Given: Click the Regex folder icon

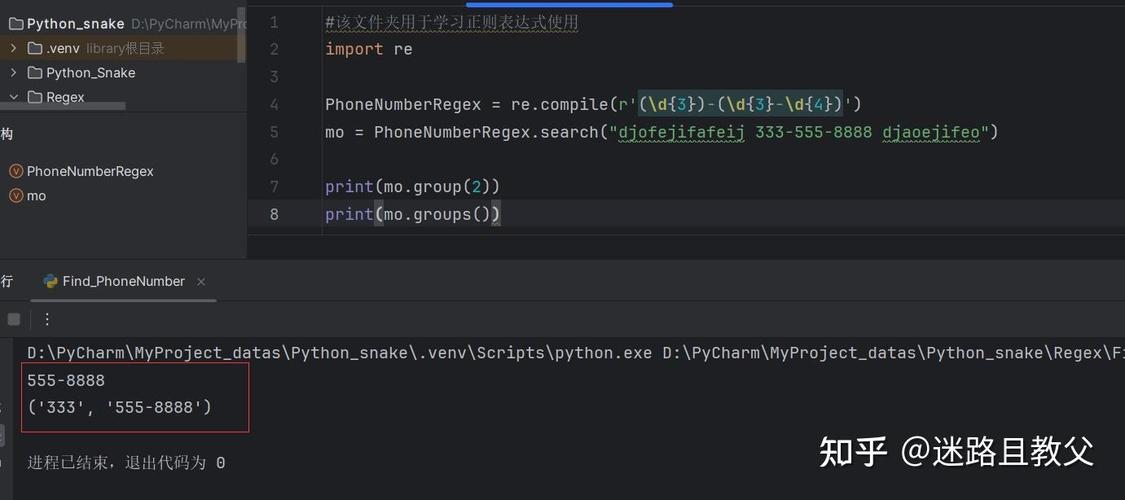Looking at the screenshot, I should (x=34, y=98).
